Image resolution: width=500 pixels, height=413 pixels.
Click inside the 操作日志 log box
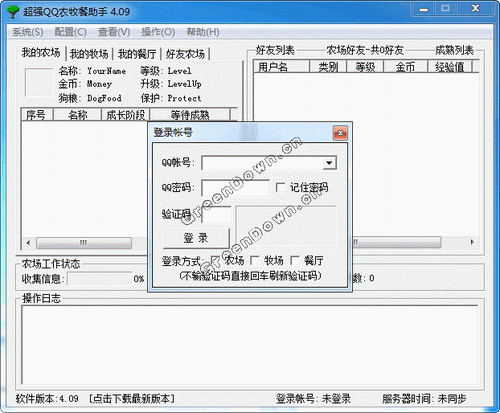[x=250, y=345]
